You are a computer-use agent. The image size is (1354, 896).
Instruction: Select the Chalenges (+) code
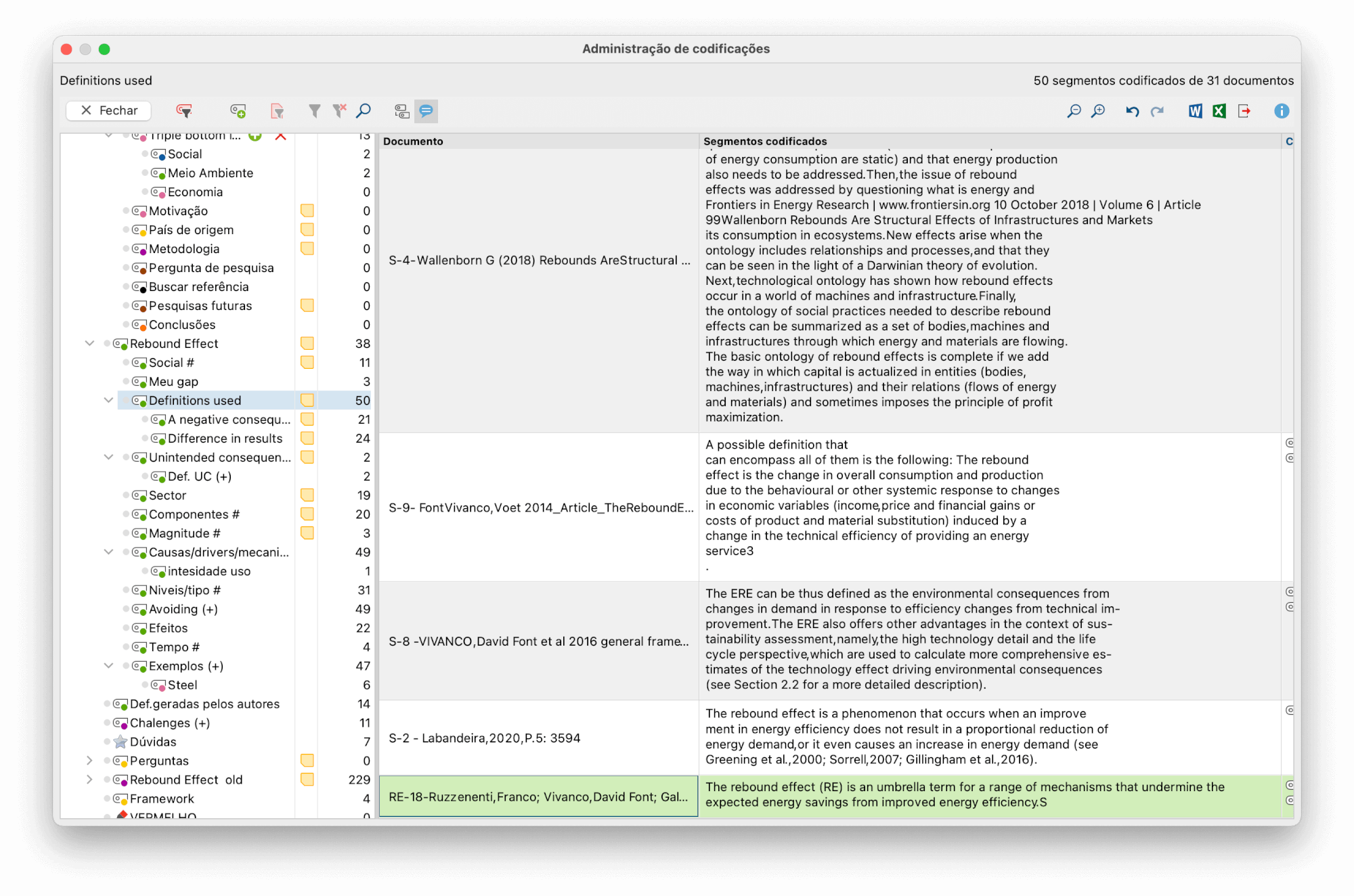tap(170, 722)
